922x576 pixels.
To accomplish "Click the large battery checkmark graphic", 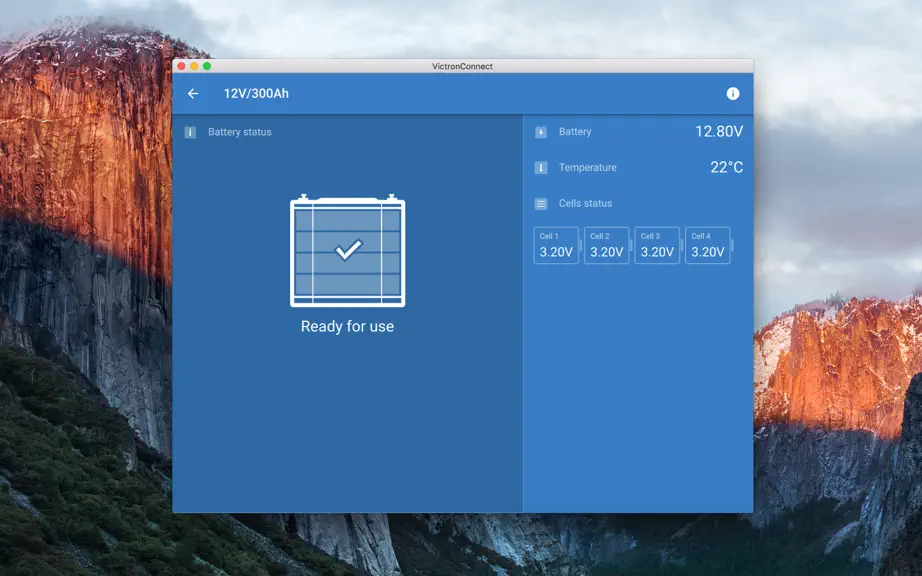I will click(x=348, y=251).
